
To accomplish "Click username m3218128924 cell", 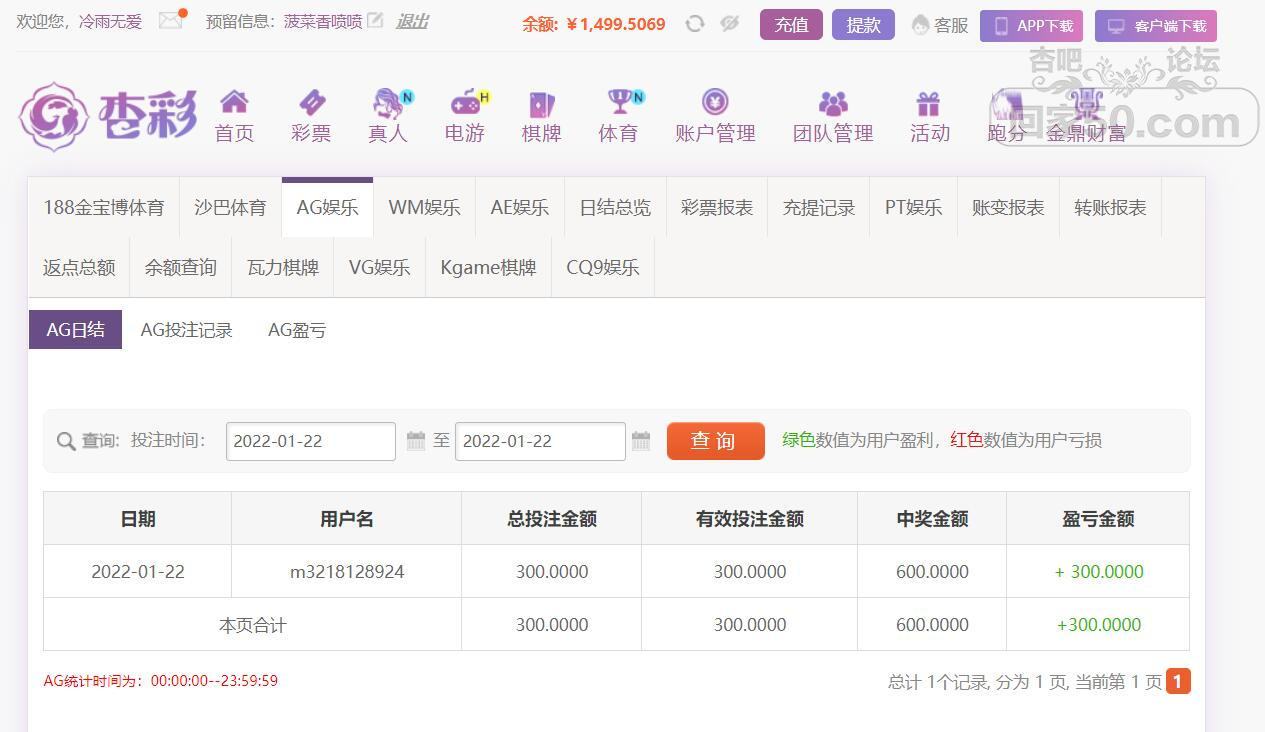I will pyautogui.click(x=347, y=572).
